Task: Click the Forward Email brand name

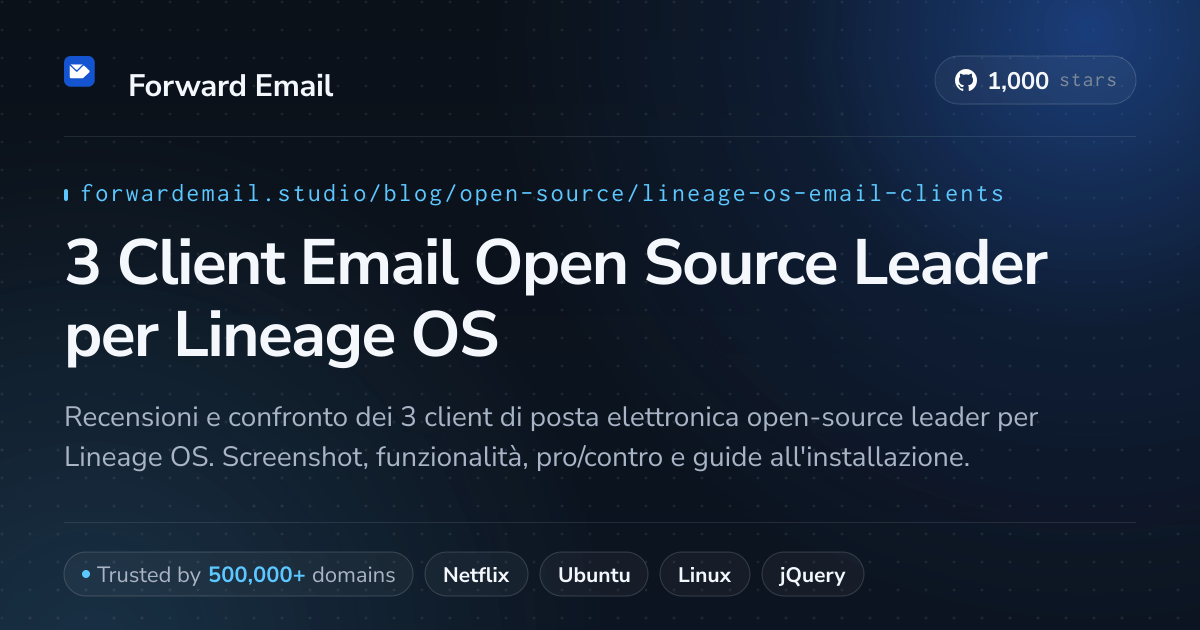Action: tap(231, 86)
